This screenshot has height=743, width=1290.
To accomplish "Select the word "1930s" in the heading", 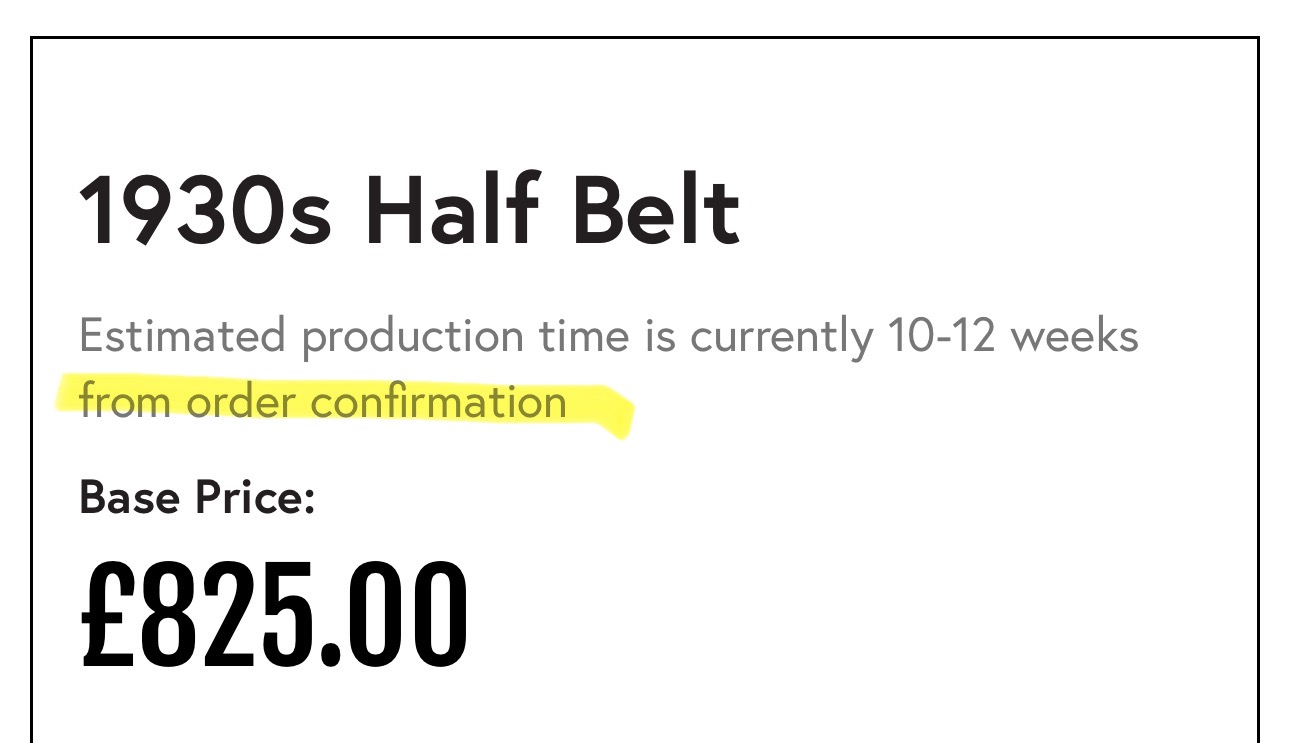I will point(205,211).
